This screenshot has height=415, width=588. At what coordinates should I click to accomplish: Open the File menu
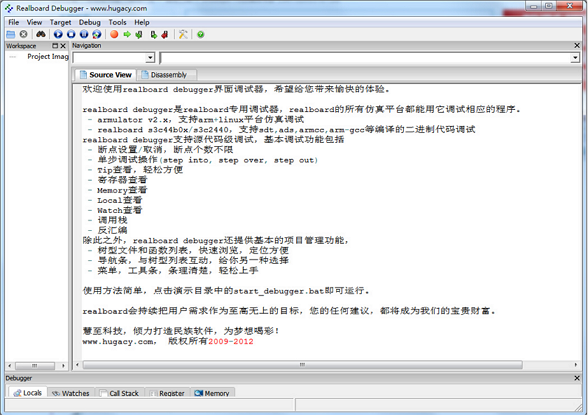[x=14, y=22]
